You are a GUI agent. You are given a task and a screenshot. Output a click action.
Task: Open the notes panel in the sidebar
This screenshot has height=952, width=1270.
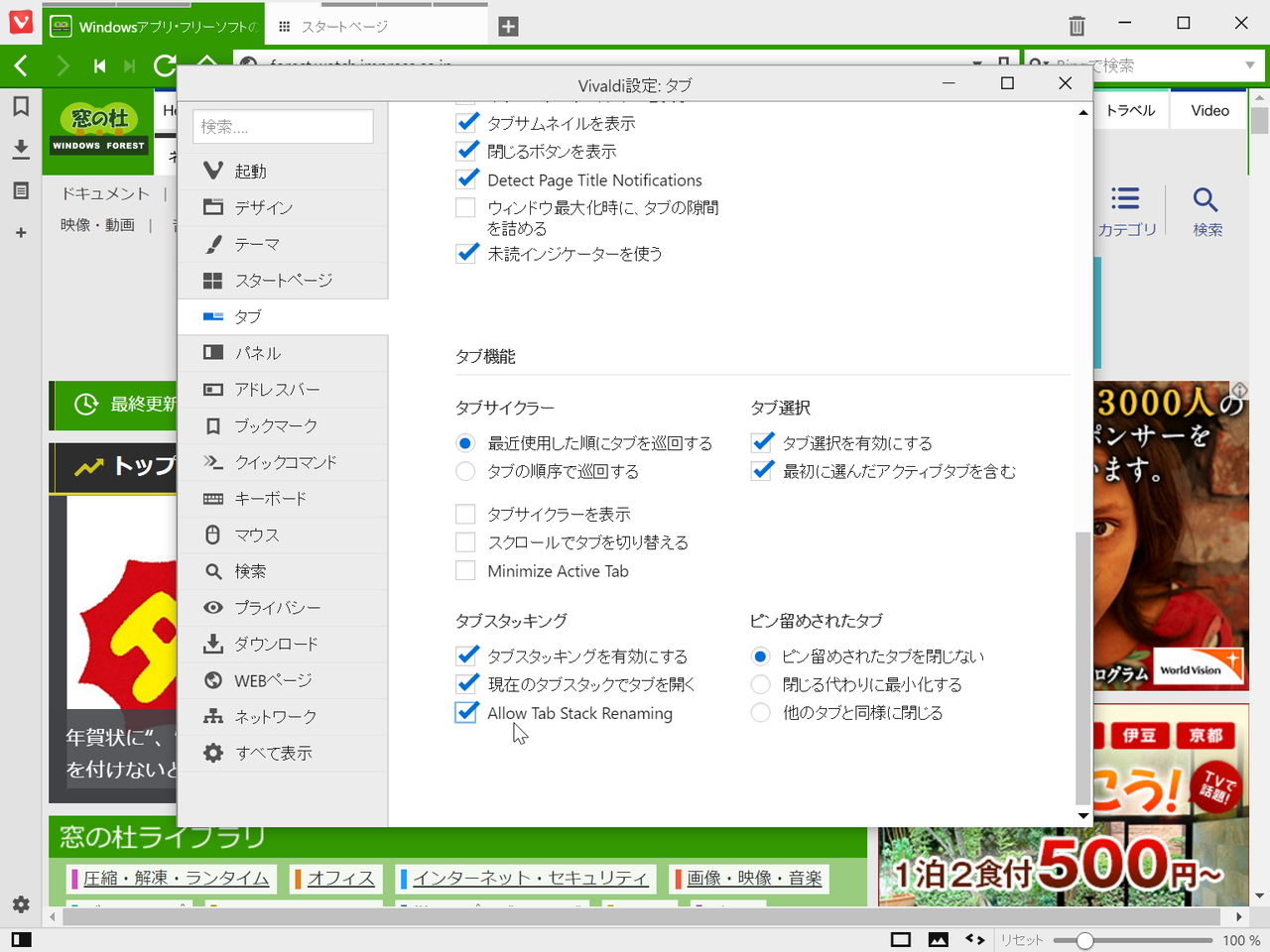coord(20,191)
